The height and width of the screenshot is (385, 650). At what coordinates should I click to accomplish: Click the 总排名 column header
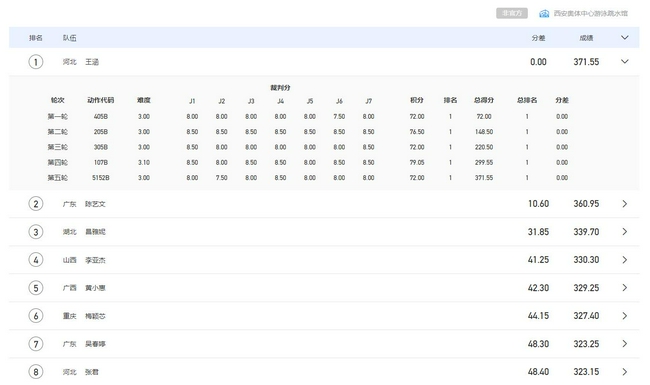tap(527, 100)
